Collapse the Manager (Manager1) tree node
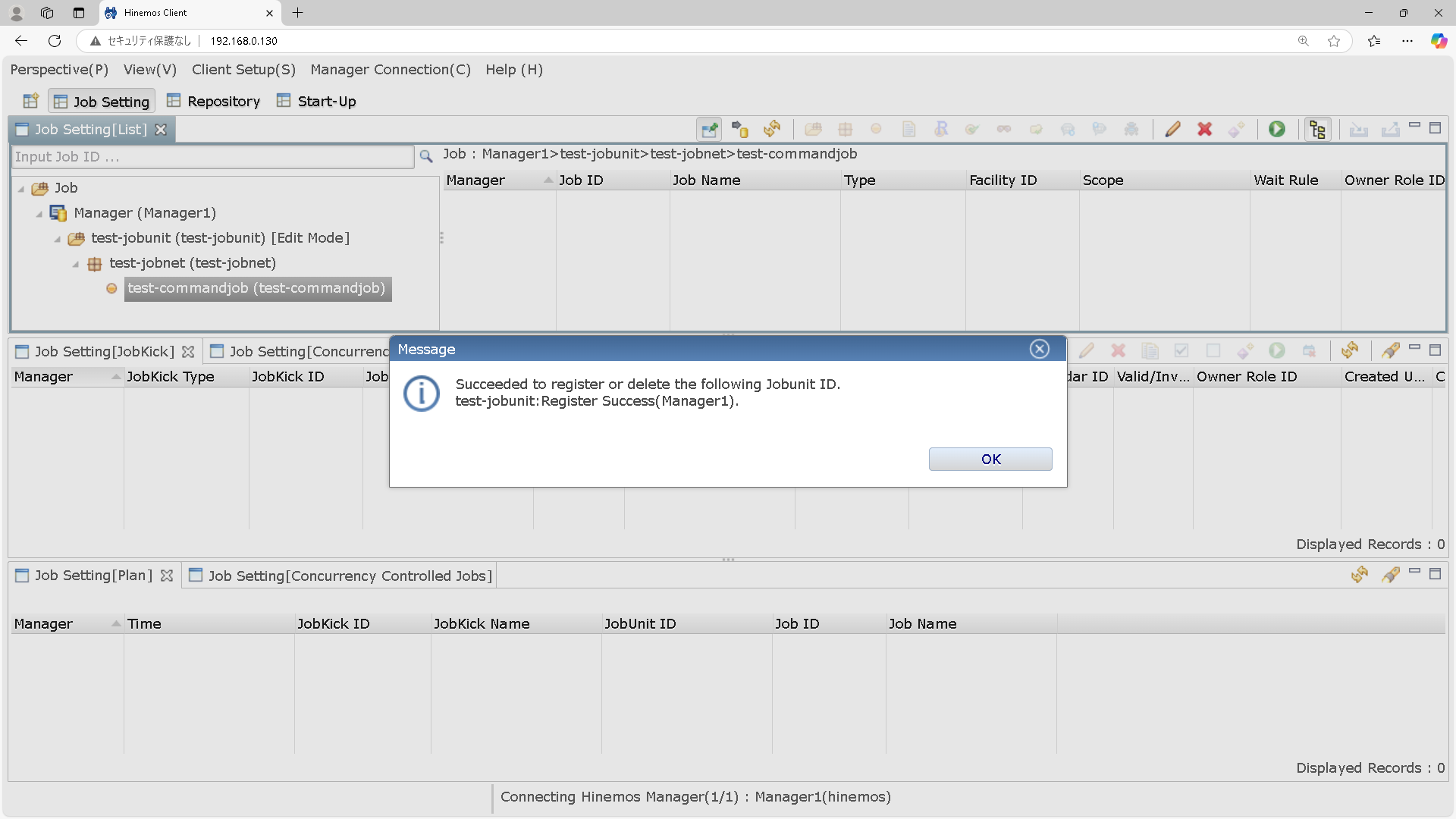The height and width of the screenshot is (819, 1456). [39, 214]
